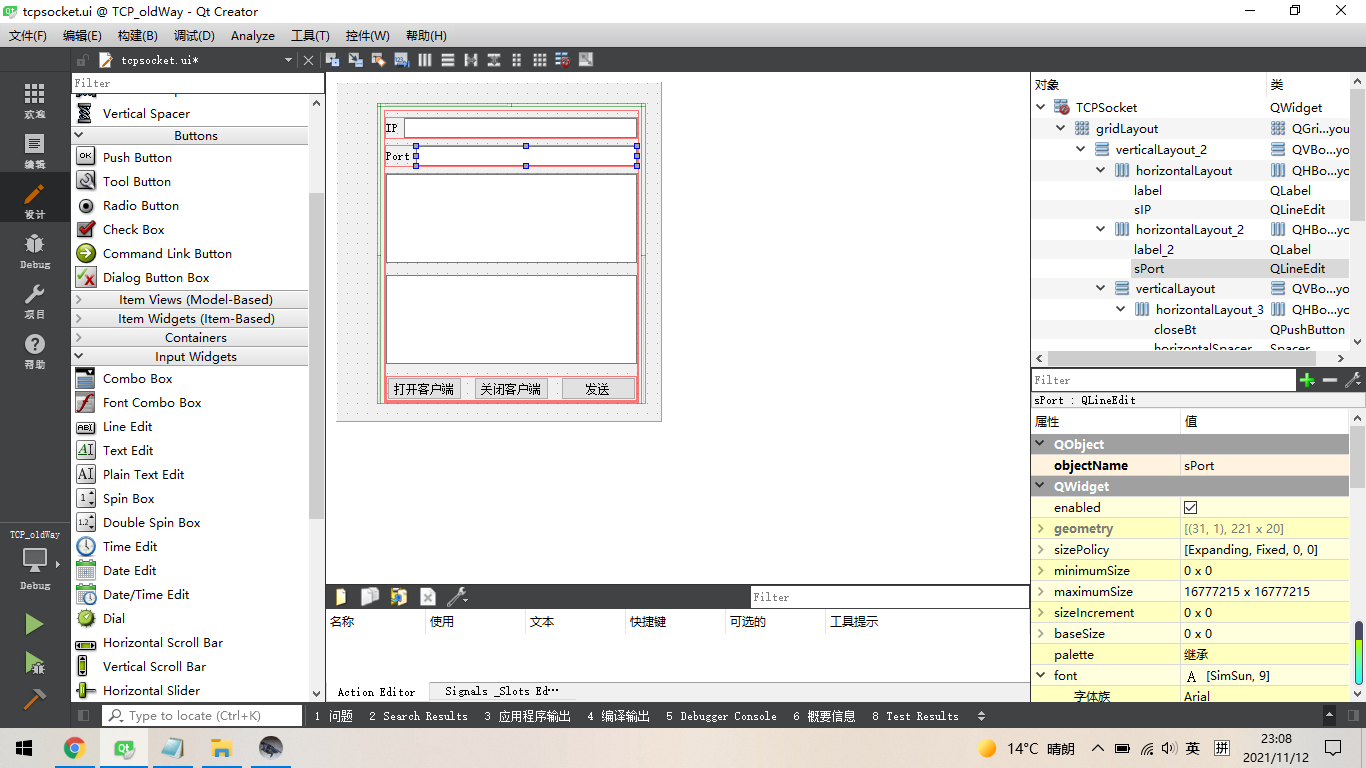Open the 工具(T) menu

coord(310,35)
